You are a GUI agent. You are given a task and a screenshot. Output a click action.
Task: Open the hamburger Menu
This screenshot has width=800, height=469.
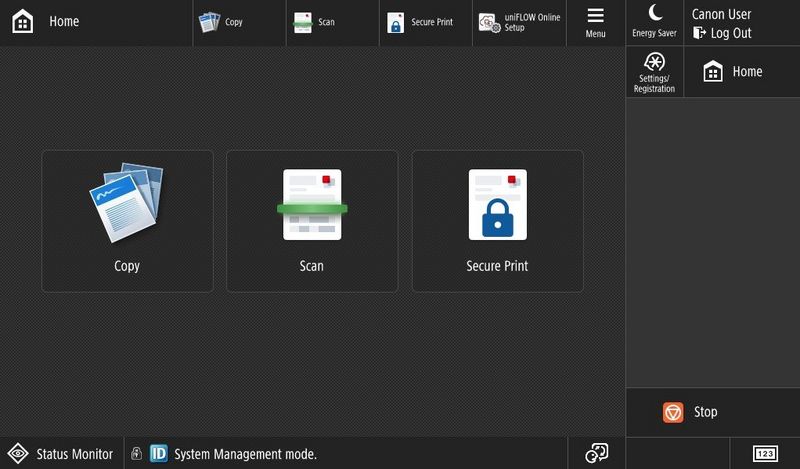pyautogui.click(x=595, y=22)
